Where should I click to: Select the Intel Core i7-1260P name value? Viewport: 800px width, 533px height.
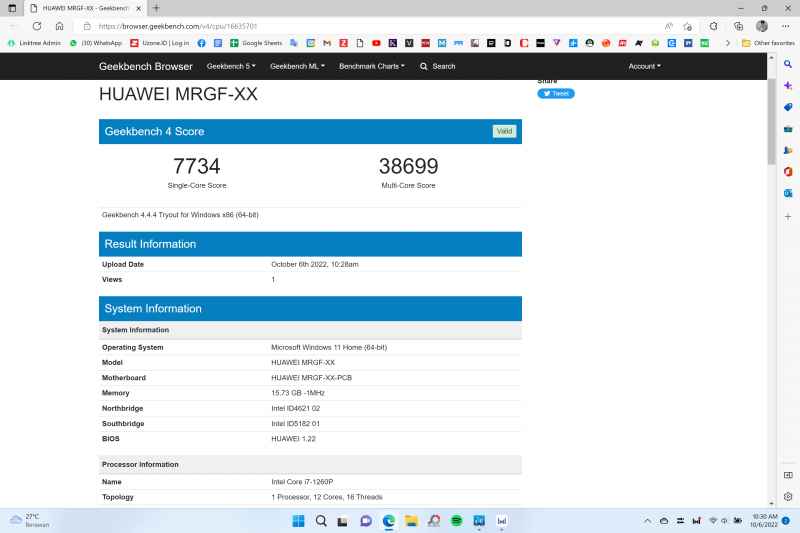tap(302, 482)
